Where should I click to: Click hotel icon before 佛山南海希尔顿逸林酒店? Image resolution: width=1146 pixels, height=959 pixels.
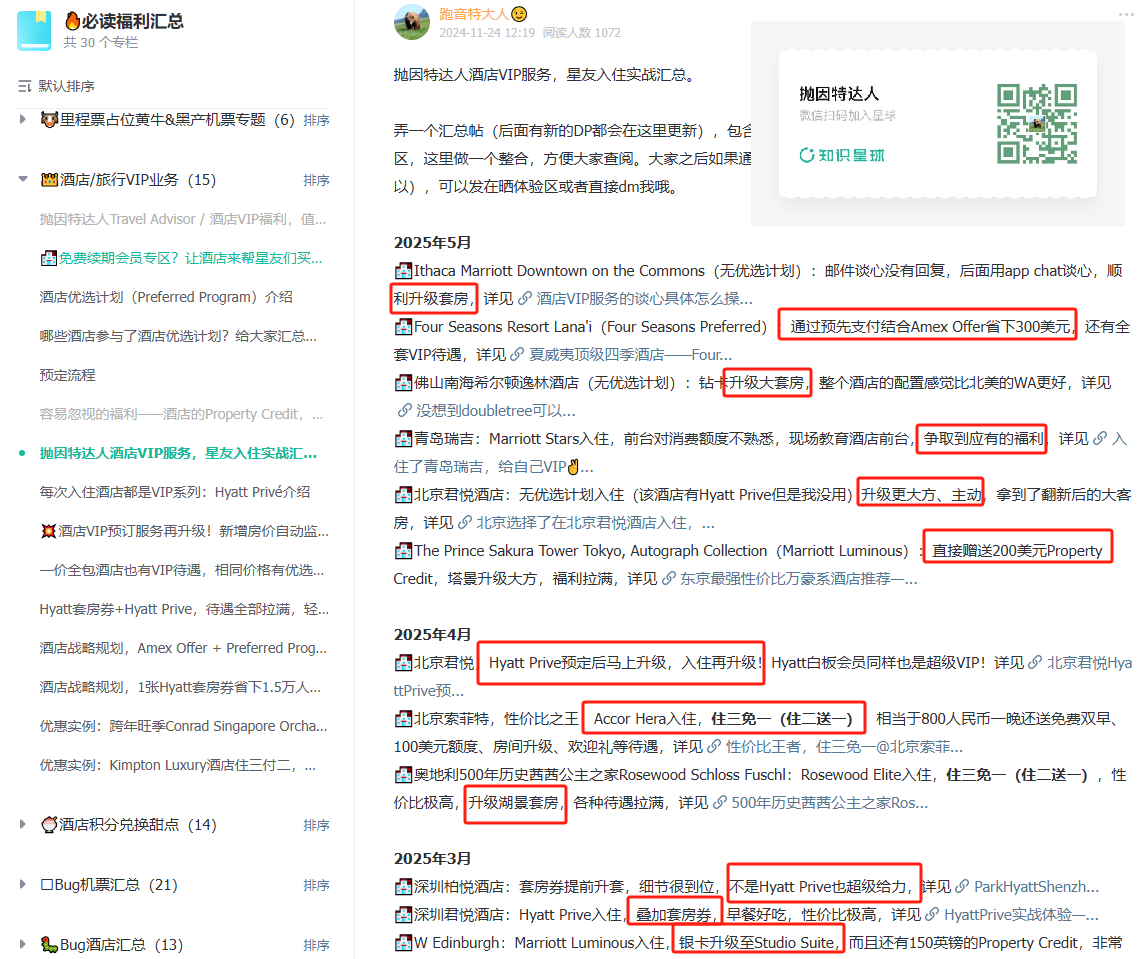(403, 382)
